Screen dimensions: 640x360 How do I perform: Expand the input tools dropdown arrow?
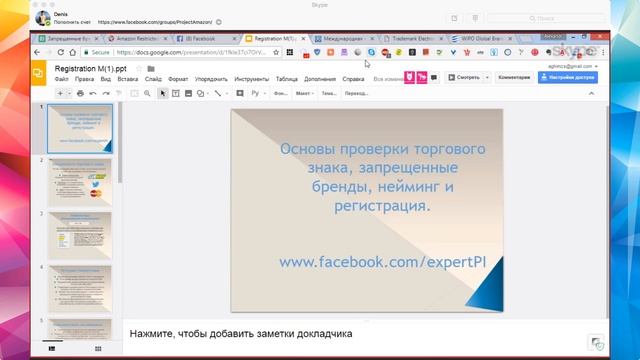pos(264,93)
